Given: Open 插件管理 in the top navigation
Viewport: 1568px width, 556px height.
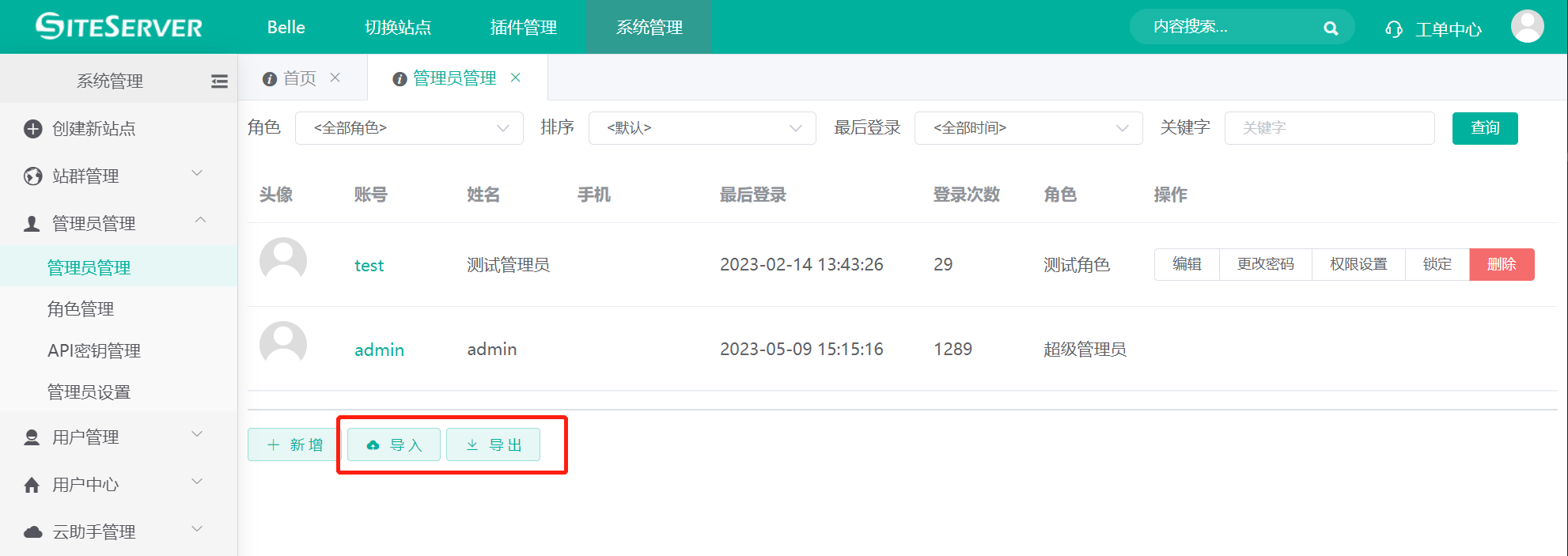Looking at the screenshot, I should [x=524, y=27].
